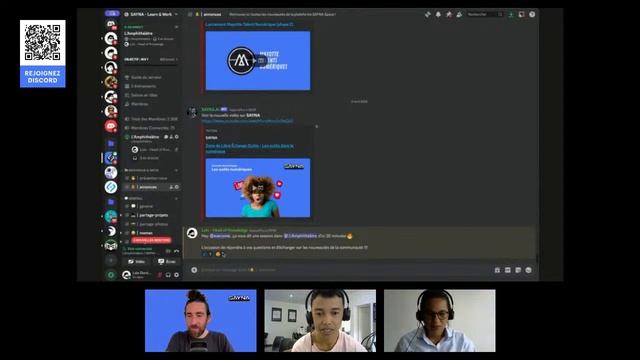Open the SAYNA - Learn & Work server dropdown
The image size is (640, 360).
(x=151, y=14)
